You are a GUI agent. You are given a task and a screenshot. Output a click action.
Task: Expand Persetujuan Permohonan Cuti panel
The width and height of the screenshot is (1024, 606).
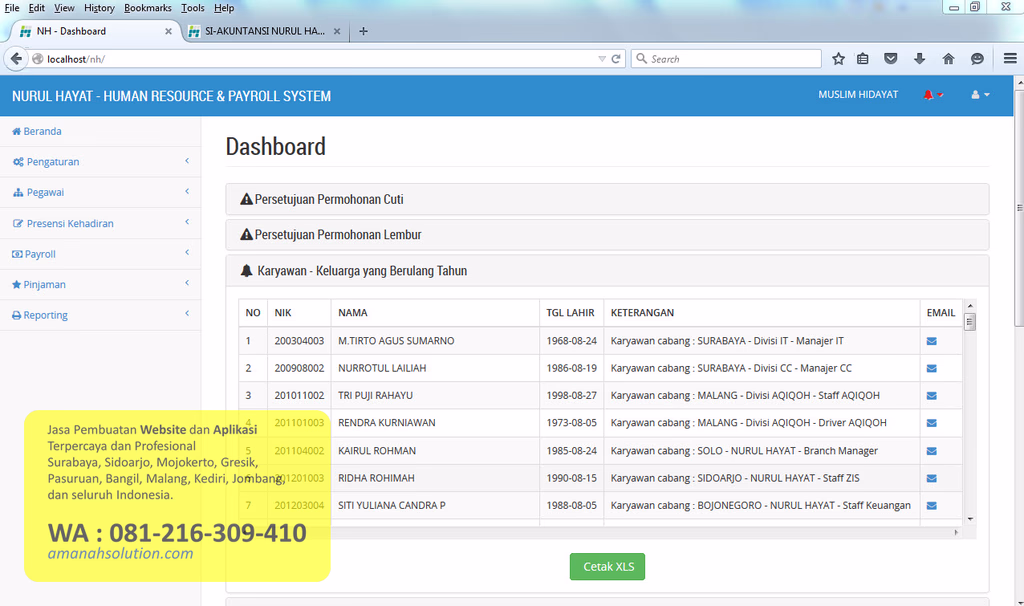(x=607, y=199)
